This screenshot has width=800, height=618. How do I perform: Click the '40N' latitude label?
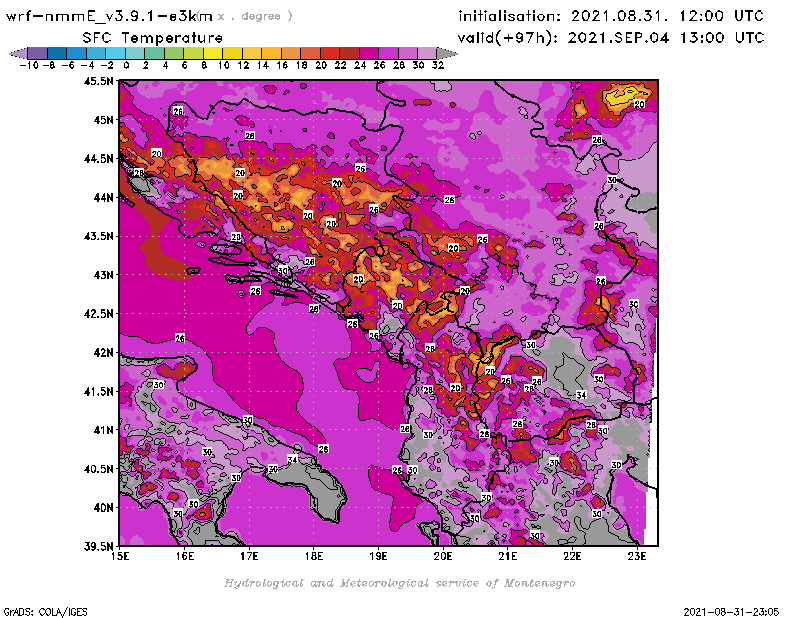103,508
